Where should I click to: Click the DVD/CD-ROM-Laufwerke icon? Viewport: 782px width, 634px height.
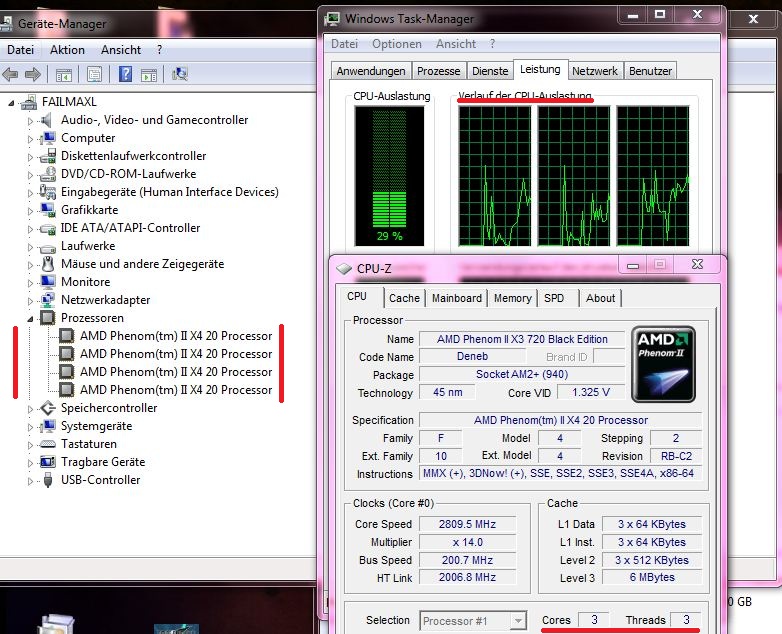[47, 174]
